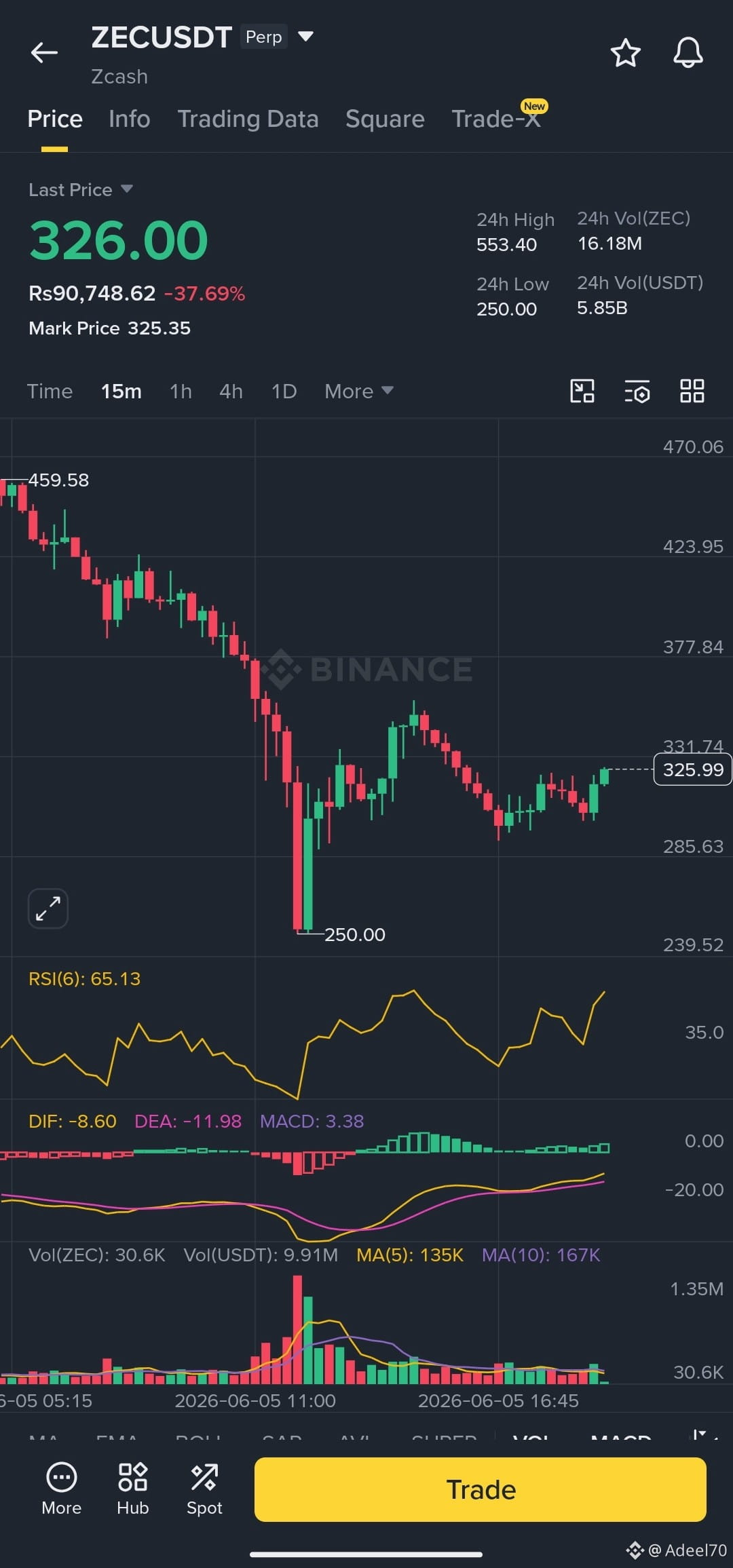This screenshot has width=733, height=1568.
Task: Click the RSI(6): 65.13 label
Action: pyautogui.click(x=84, y=978)
